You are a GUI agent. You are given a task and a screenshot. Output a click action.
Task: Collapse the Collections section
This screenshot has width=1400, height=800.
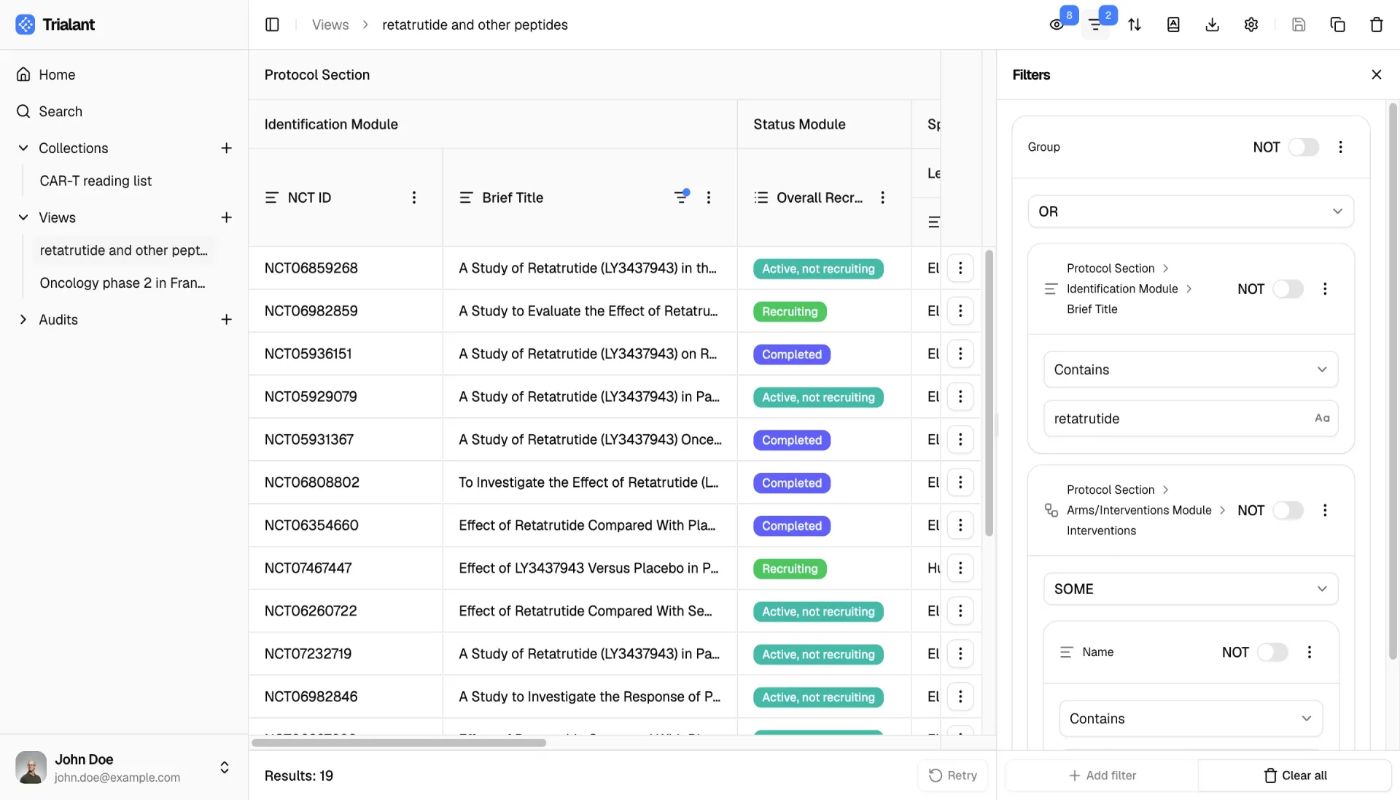(23, 148)
